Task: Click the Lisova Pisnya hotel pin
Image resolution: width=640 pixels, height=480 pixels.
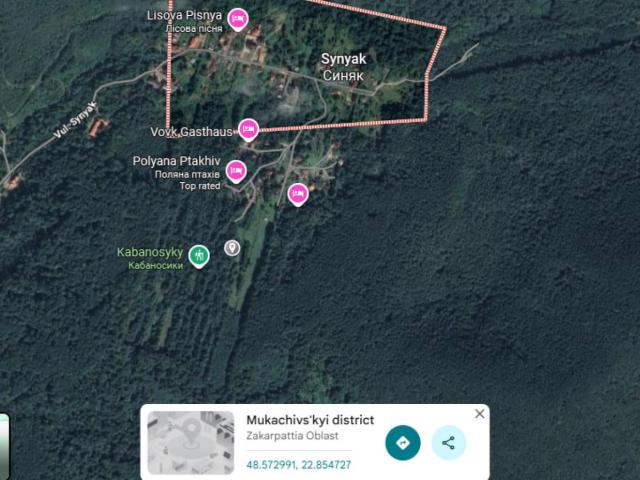Action: pyautogui.click(x=238, y=19)
